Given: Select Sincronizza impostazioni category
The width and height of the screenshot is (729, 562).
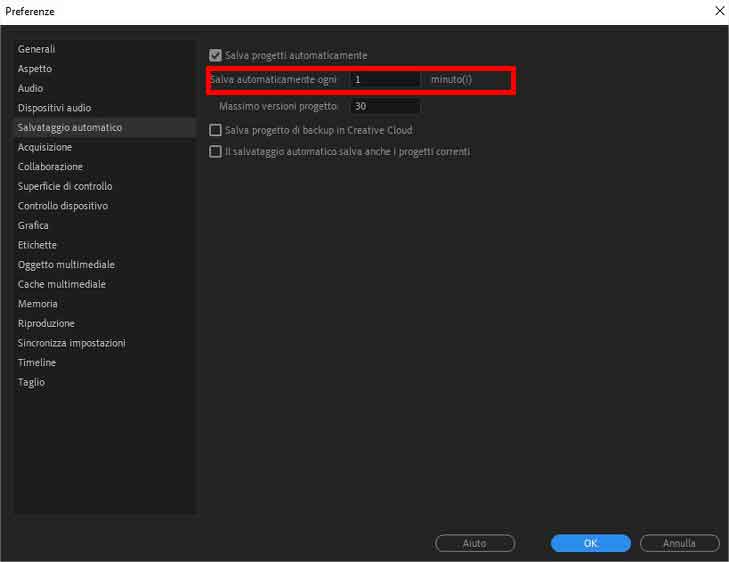Looking at the screenshot, I should click(72, 343).
